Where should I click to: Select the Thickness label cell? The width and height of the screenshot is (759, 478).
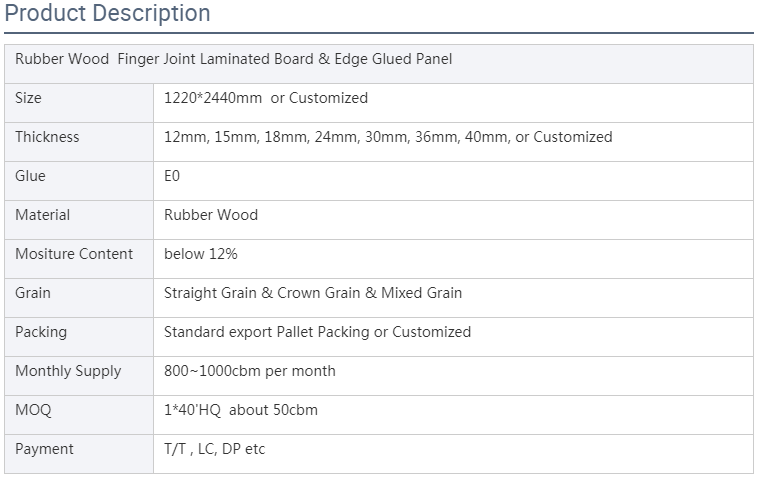pos(79,142)
